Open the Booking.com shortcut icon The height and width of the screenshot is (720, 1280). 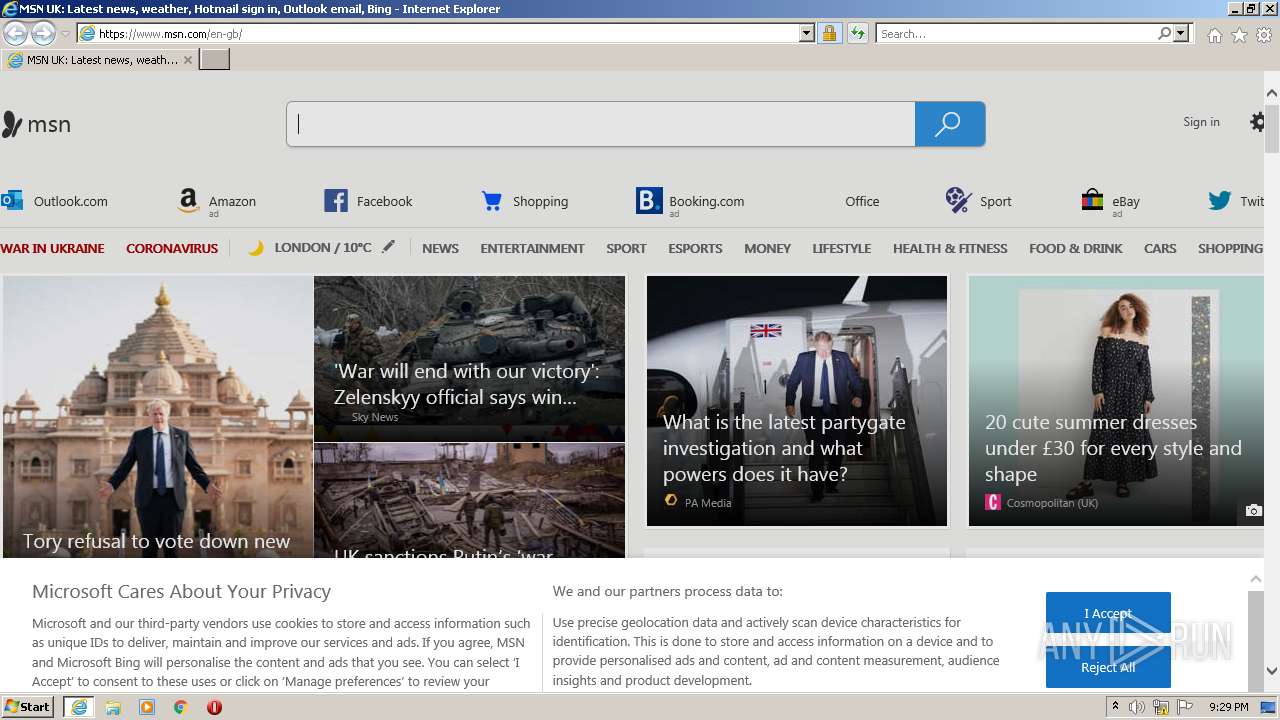point(649,201)
